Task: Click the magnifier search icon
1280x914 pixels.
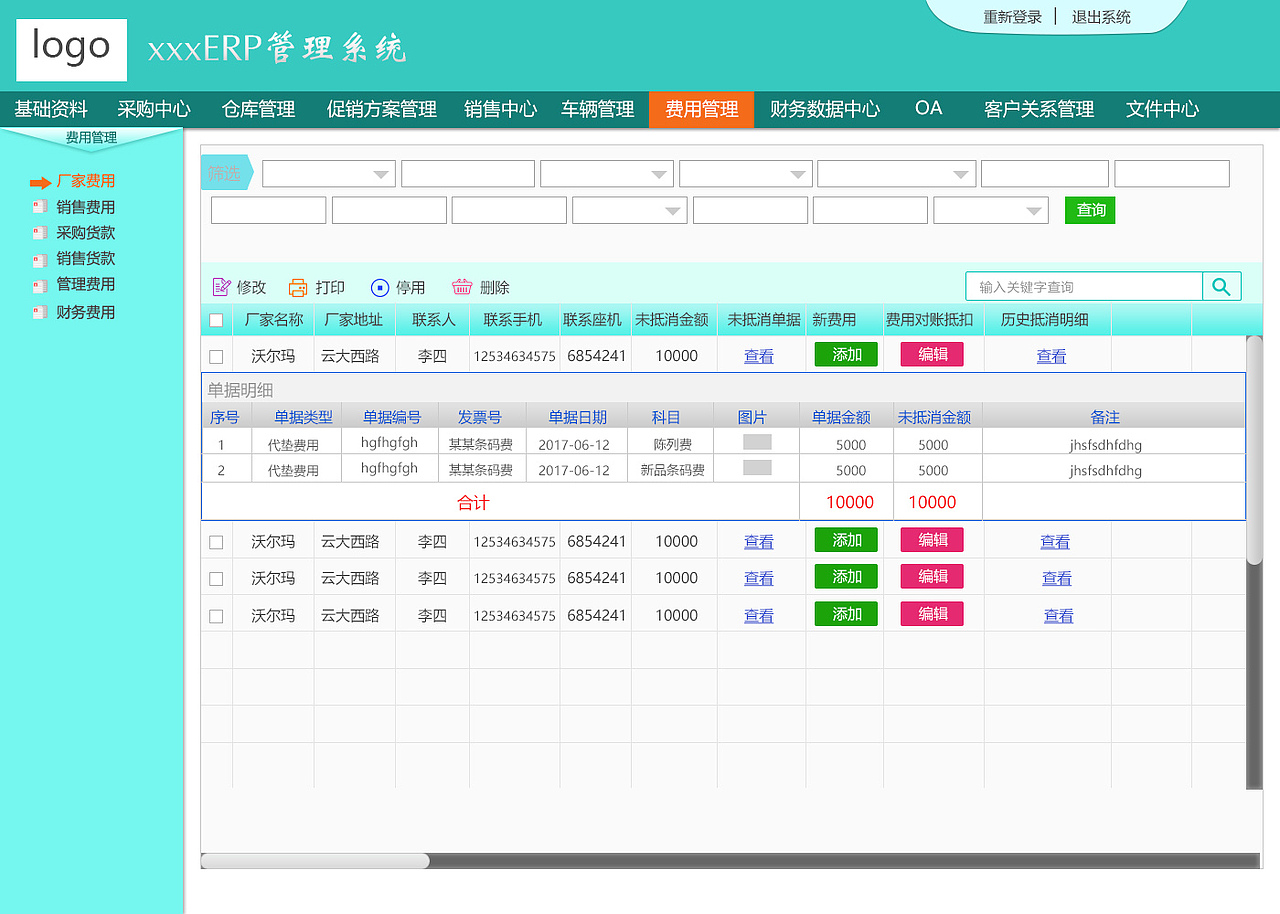Action: coord(1221,286)
